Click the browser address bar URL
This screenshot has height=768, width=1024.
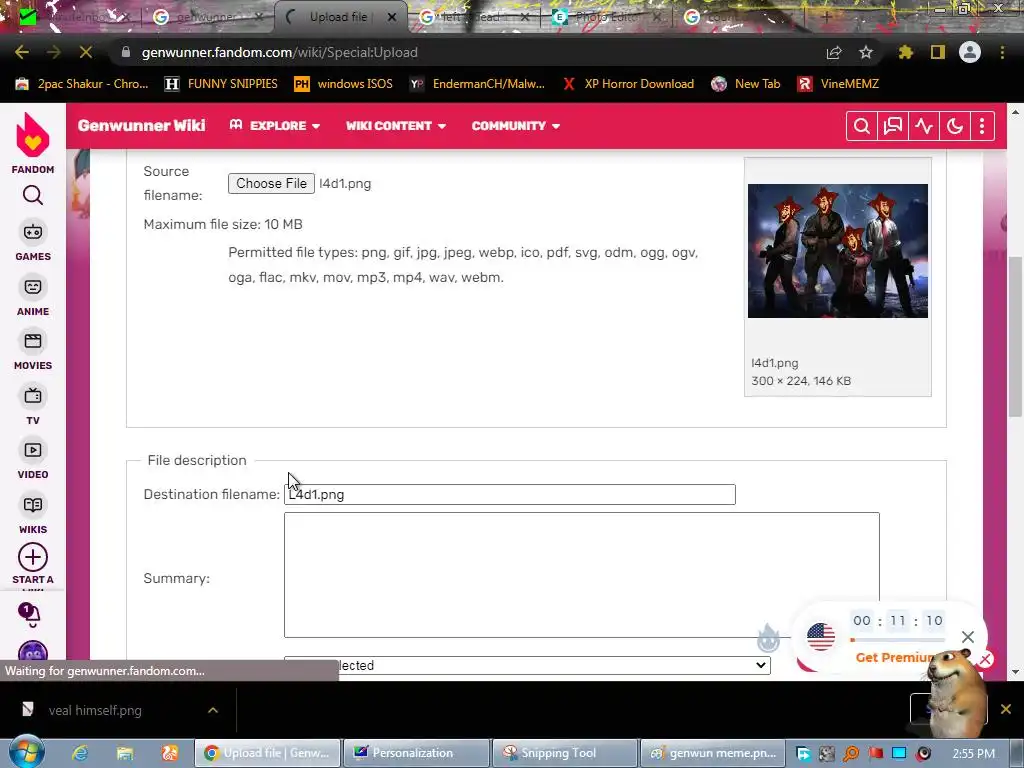[x=280, y=52]
